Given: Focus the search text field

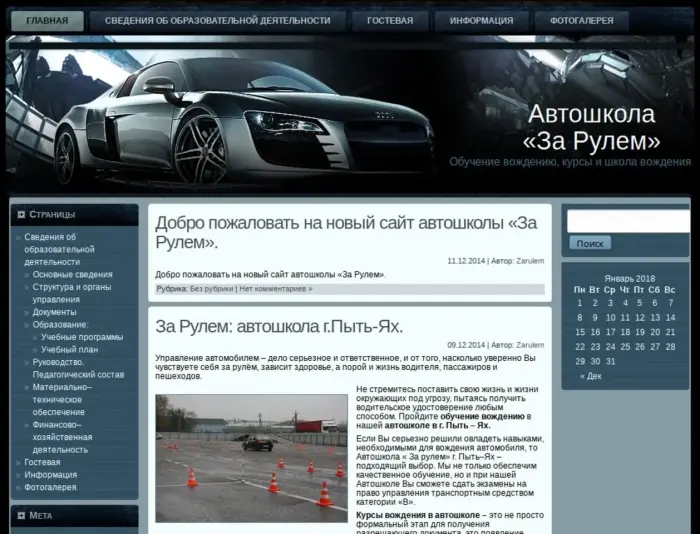Looking at the screenshot, I should [x=628, y=221].
